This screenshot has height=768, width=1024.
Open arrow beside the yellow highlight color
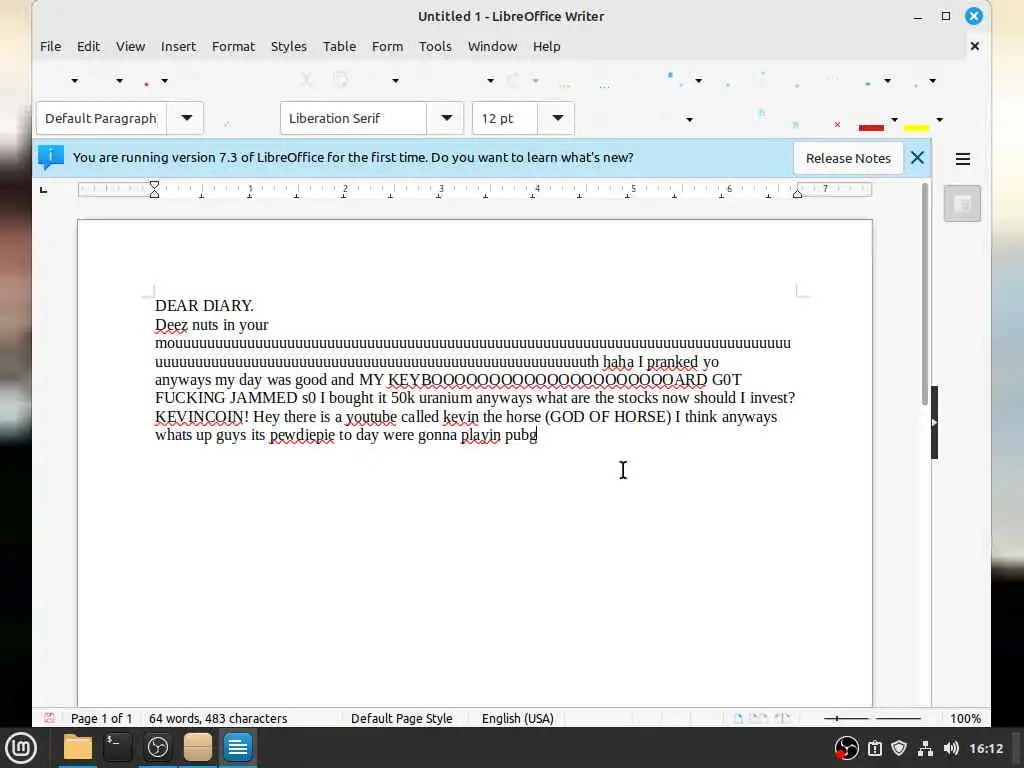coord(939,120)
